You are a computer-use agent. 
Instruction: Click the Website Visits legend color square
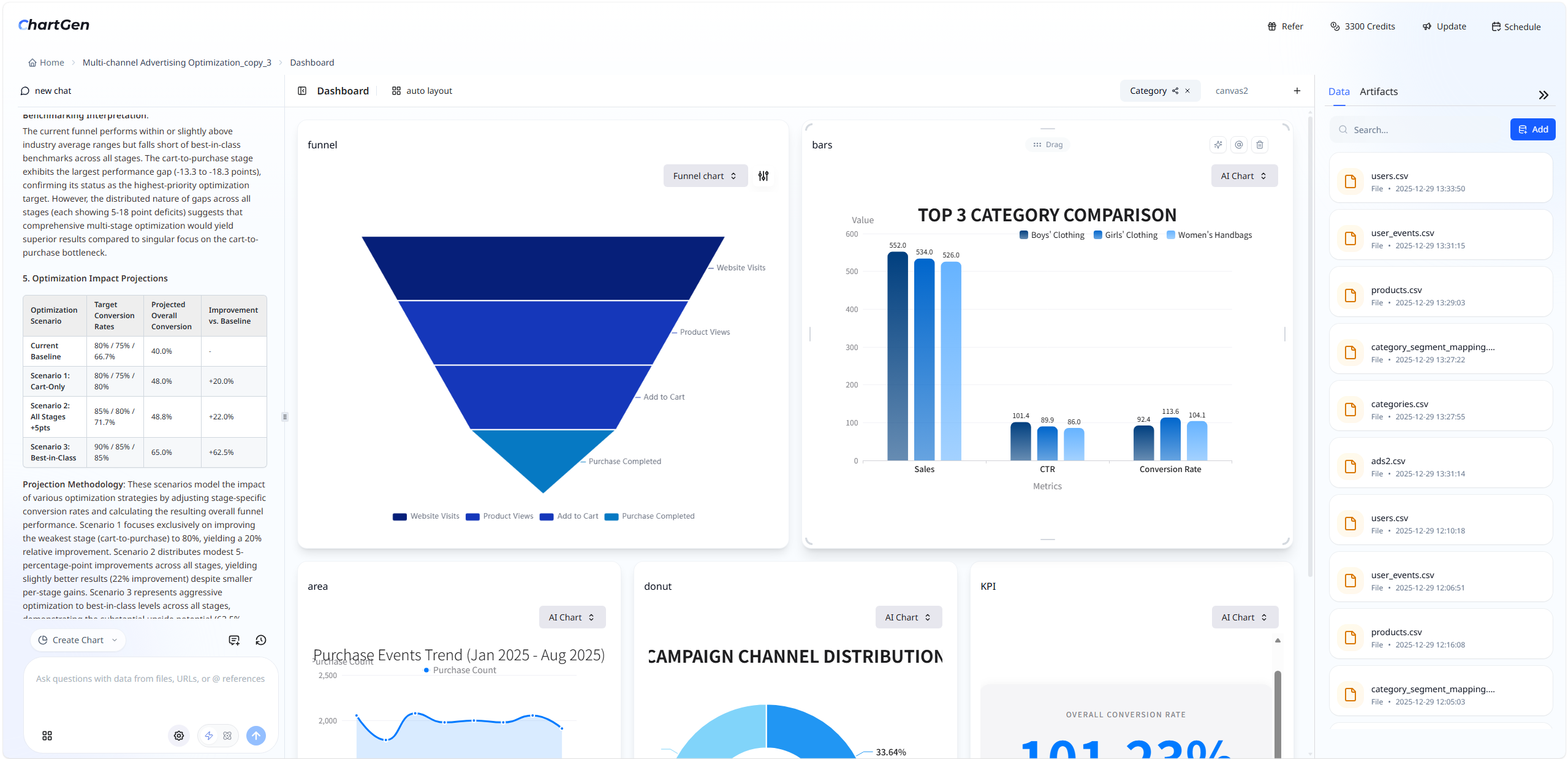coord(399,516)
